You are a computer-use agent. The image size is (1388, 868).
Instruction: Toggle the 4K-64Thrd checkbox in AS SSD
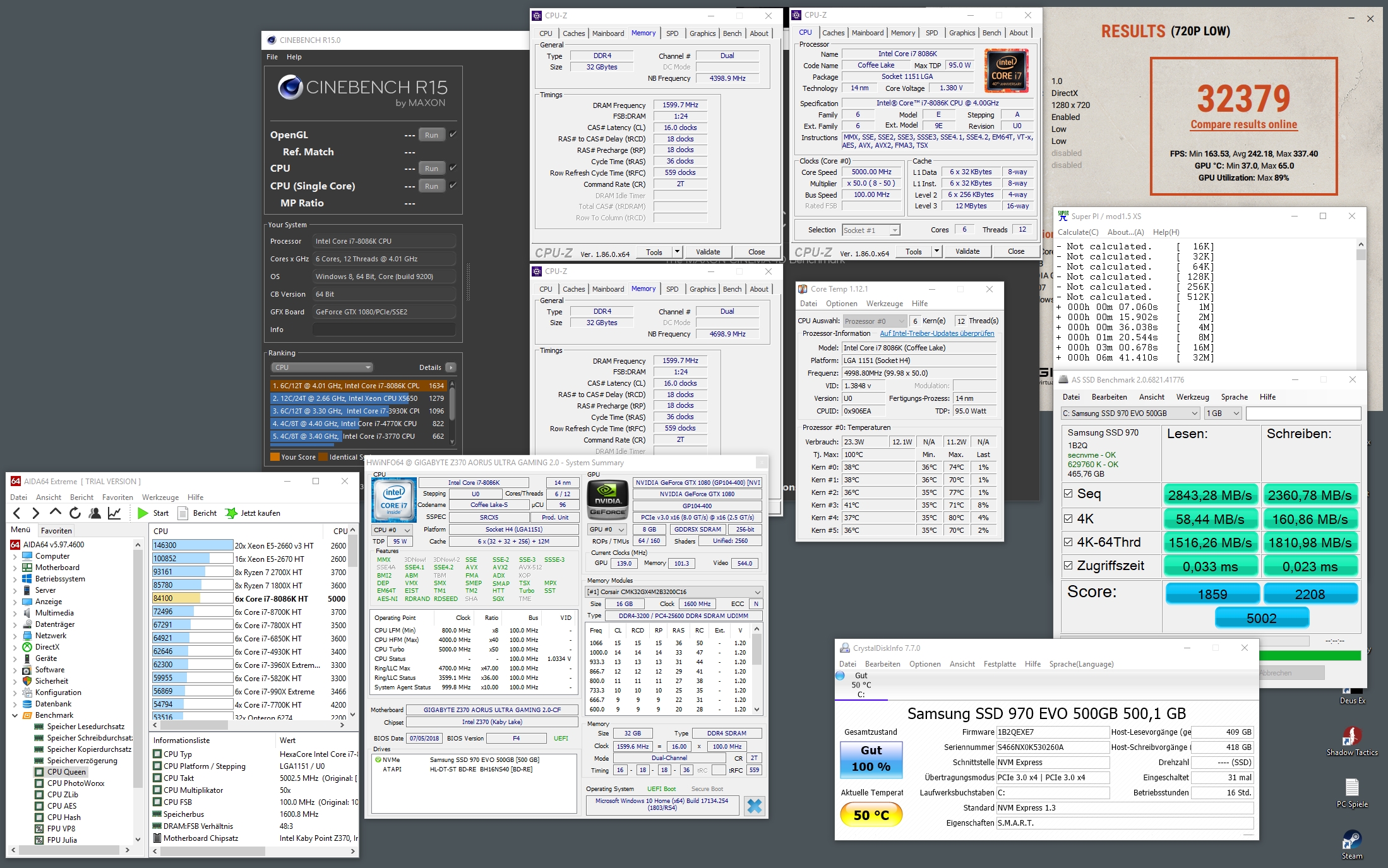coord(1068,542)
